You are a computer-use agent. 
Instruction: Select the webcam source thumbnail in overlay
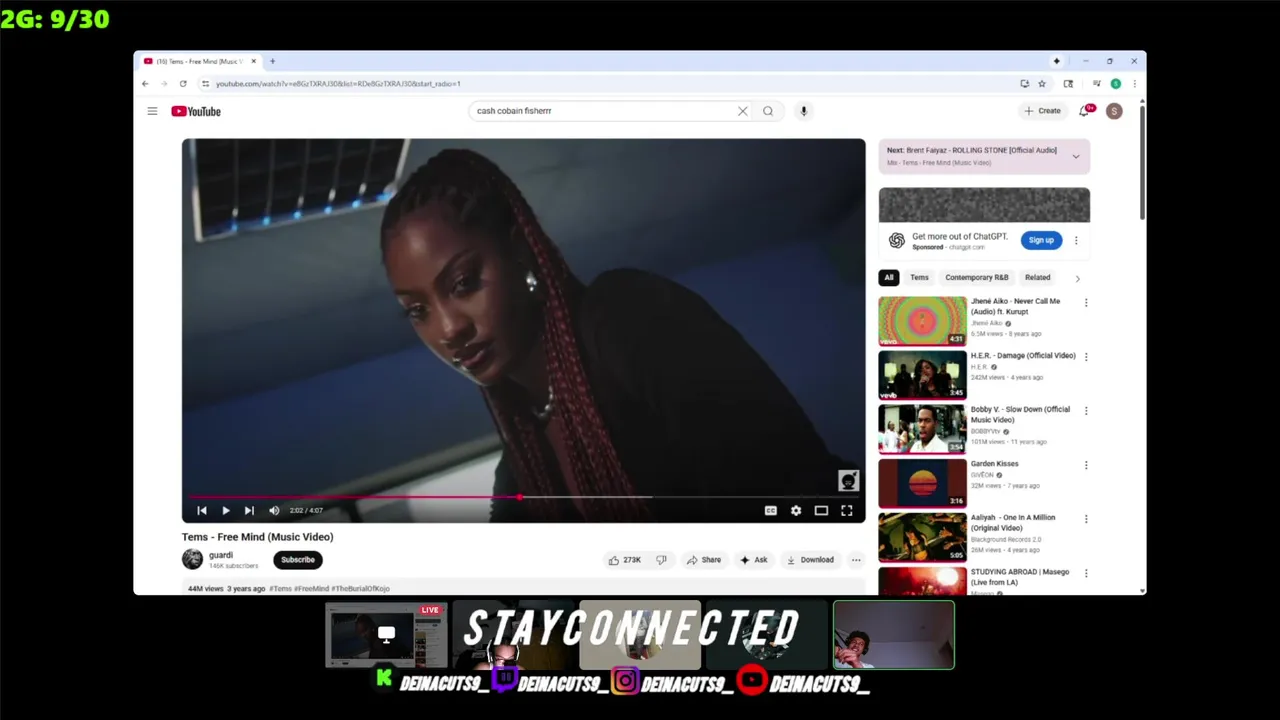[894, 635]
